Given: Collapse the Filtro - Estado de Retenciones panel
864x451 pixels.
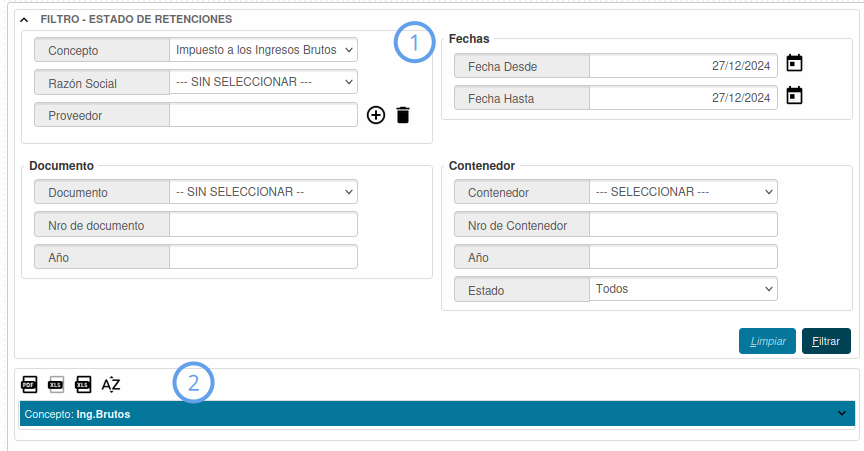Looking at the screenshot, I should click(x=24, y=19).
